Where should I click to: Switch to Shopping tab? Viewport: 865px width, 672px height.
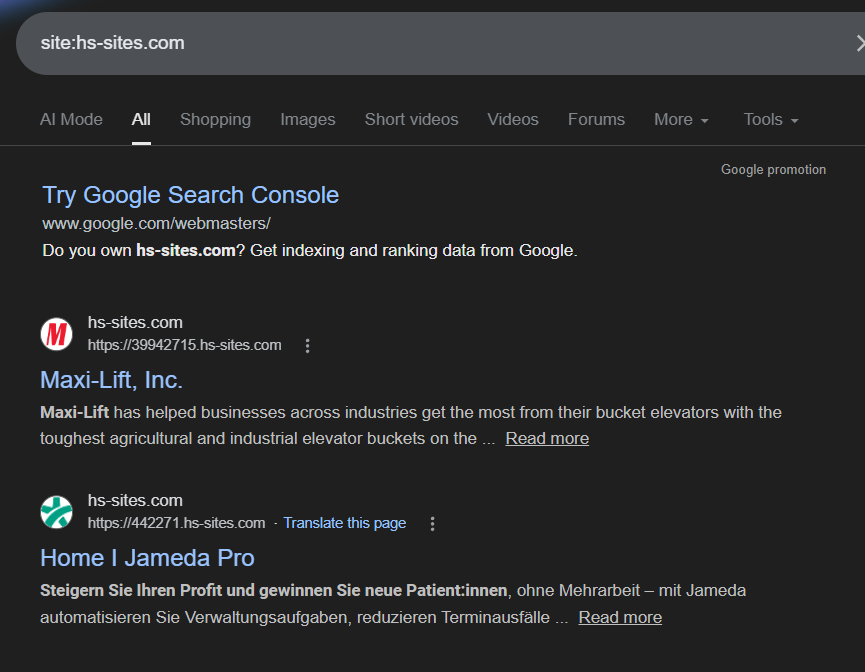tap(215, 120)
